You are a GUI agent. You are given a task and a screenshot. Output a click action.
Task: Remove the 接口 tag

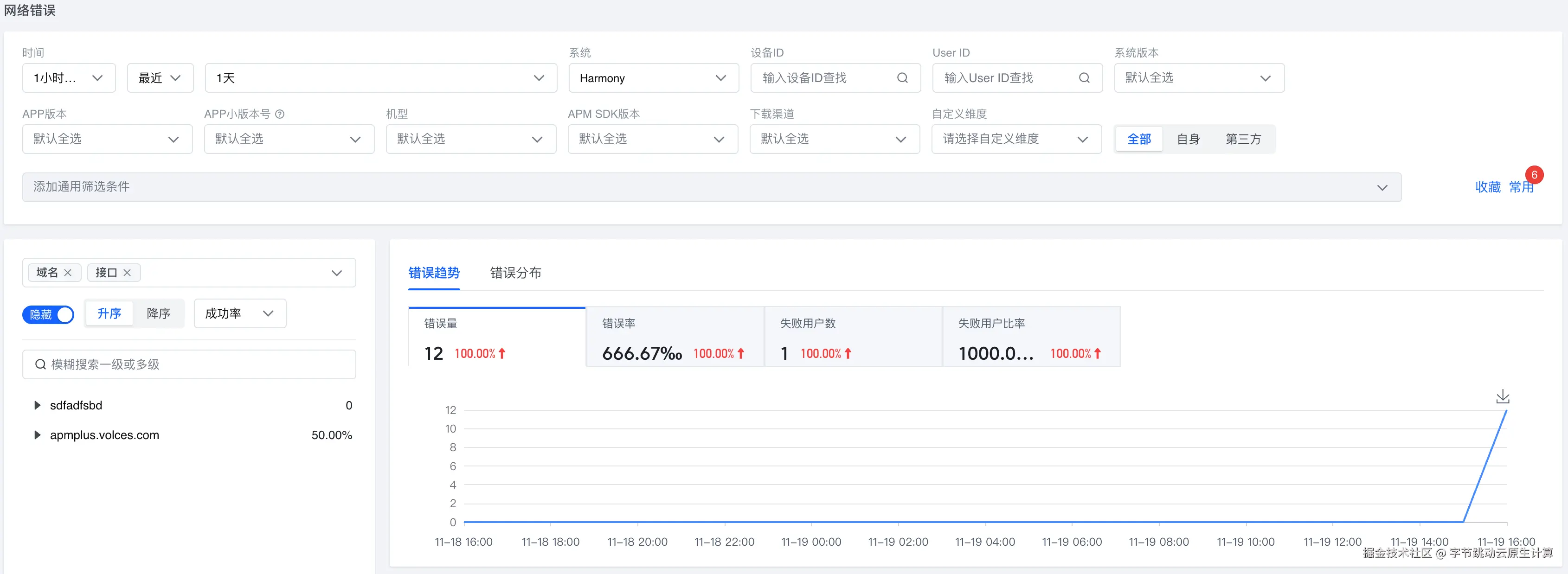tap(127, 273)
